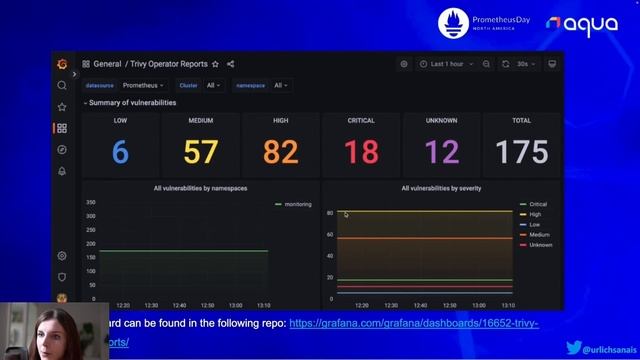Toggle Low series in legend
The image size is (640, 360).
[x=535, y=224]
